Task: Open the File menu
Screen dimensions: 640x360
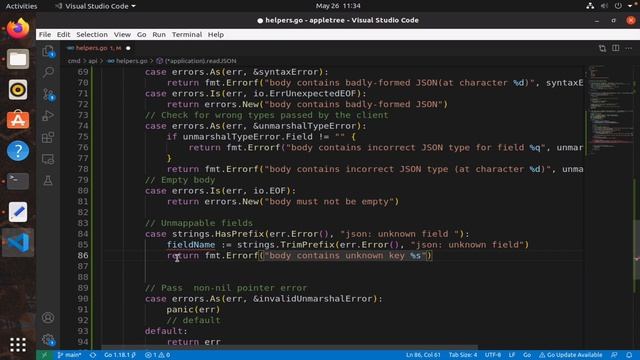Action: coord(45,35)
